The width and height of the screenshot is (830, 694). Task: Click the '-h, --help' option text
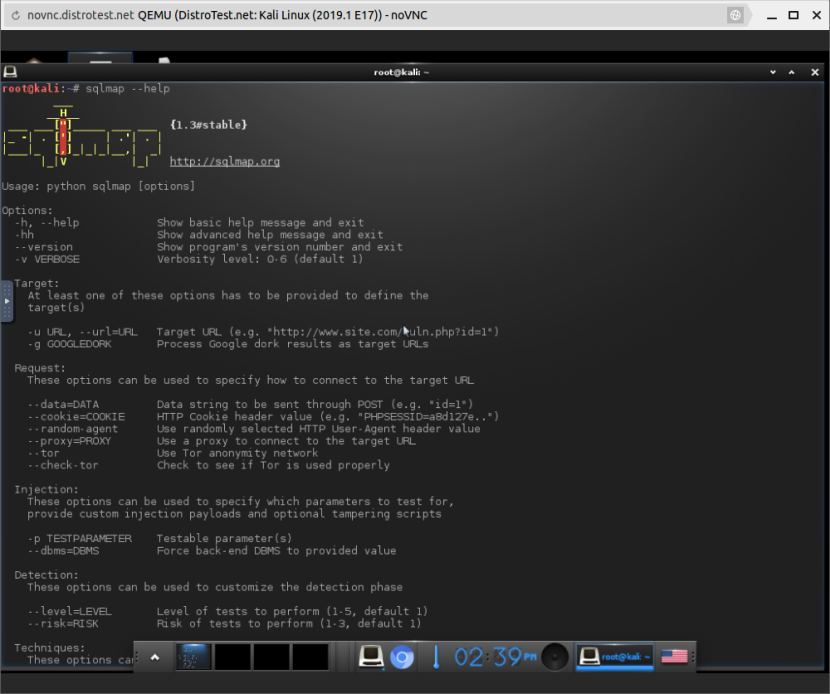tap(47, 222)
